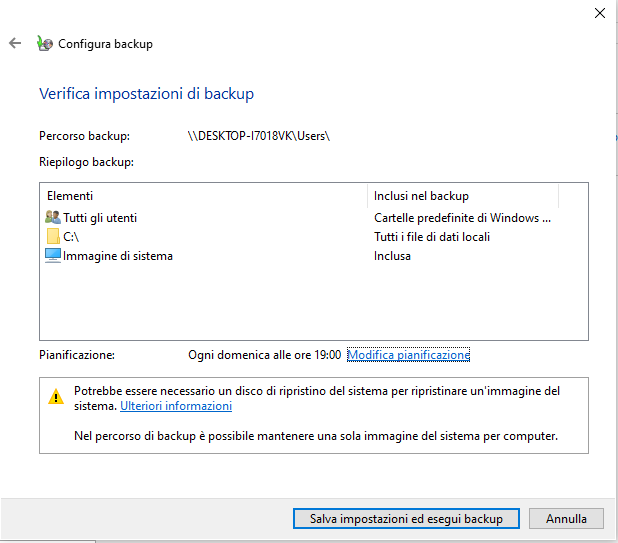Click the Tutti gli utenti users icon
Image resolution: width=618 pixels, height=543 pixels.
coord(53,217)
